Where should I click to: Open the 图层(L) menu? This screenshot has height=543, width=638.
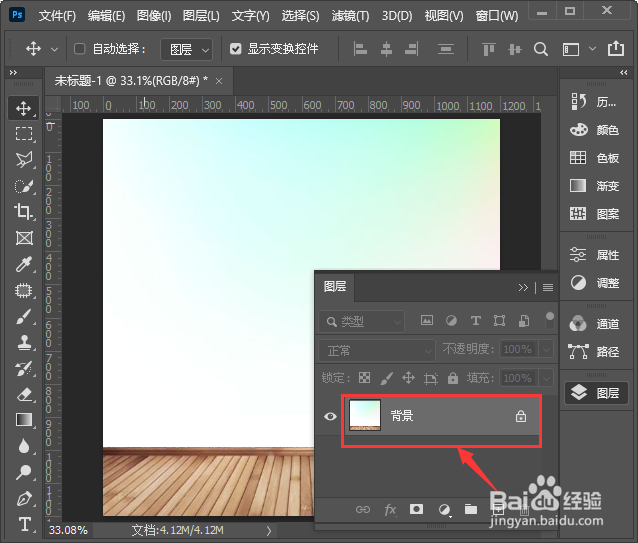201,16
